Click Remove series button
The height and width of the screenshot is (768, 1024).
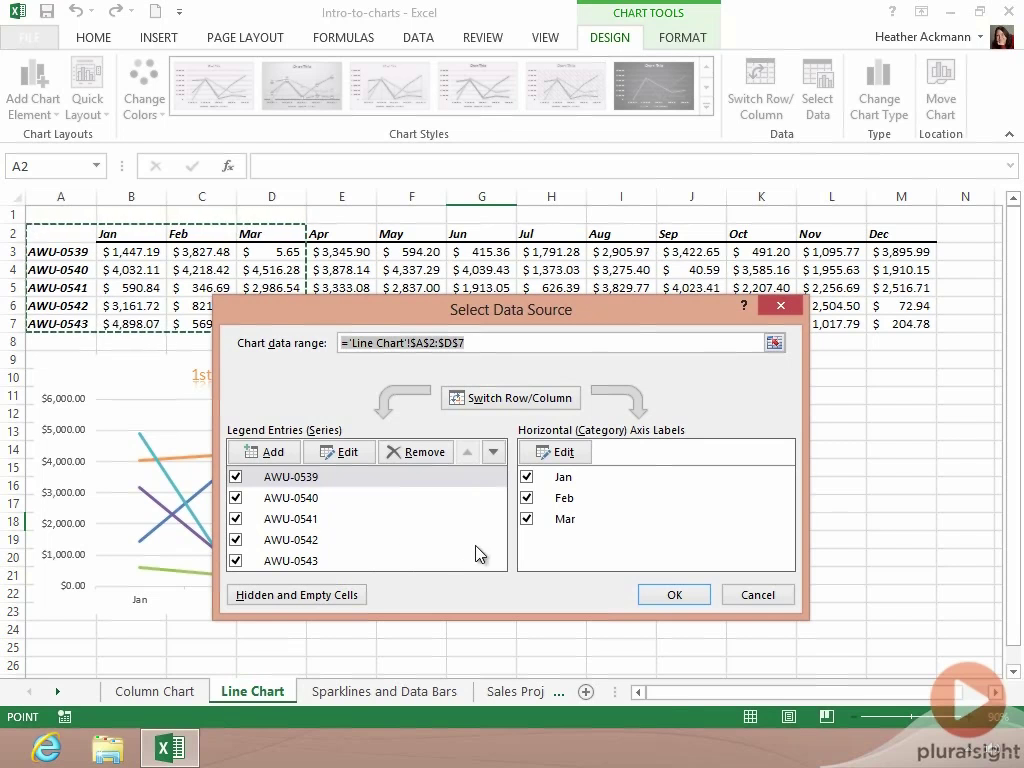[416, 452]
